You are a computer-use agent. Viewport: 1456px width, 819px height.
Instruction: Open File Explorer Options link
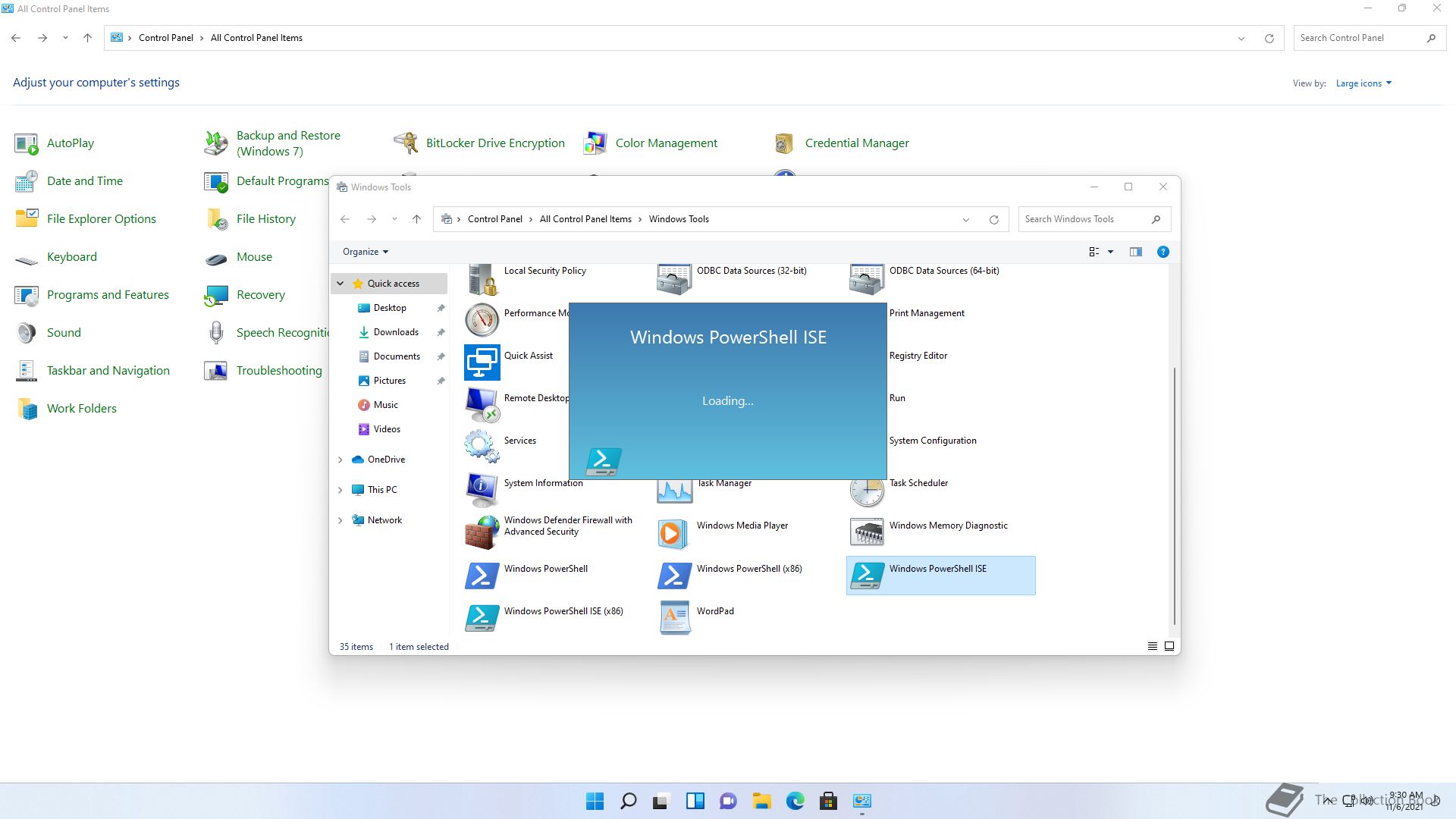coord(102,219)
